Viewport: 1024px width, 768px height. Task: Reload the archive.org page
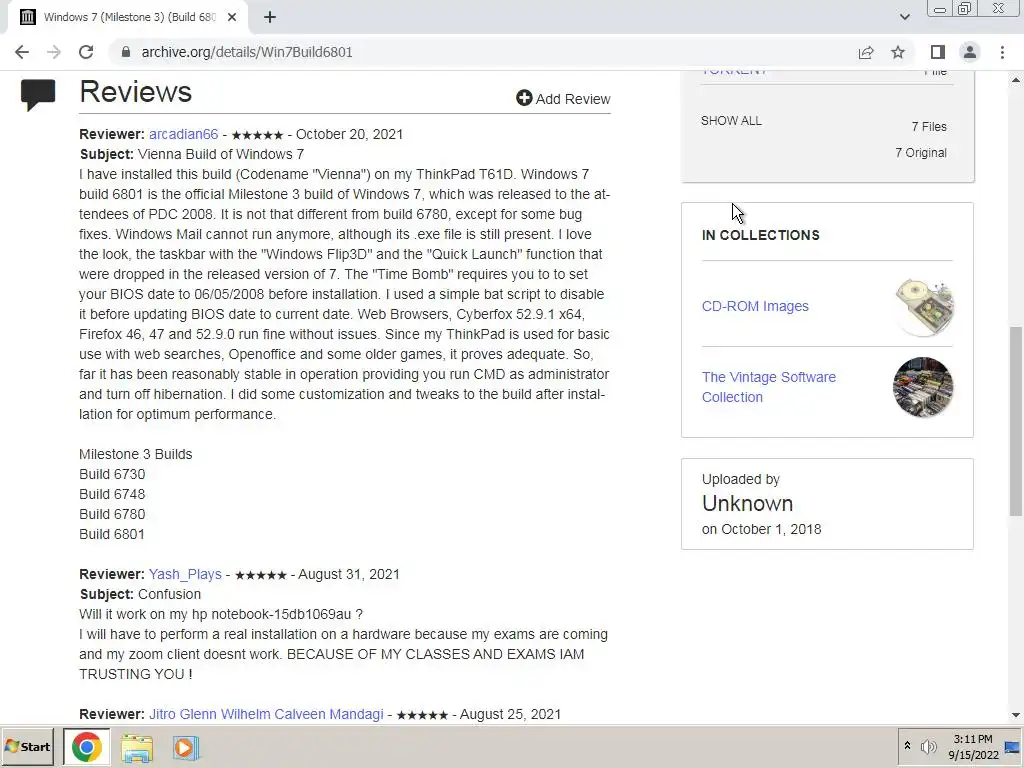(x=86, y=52)
